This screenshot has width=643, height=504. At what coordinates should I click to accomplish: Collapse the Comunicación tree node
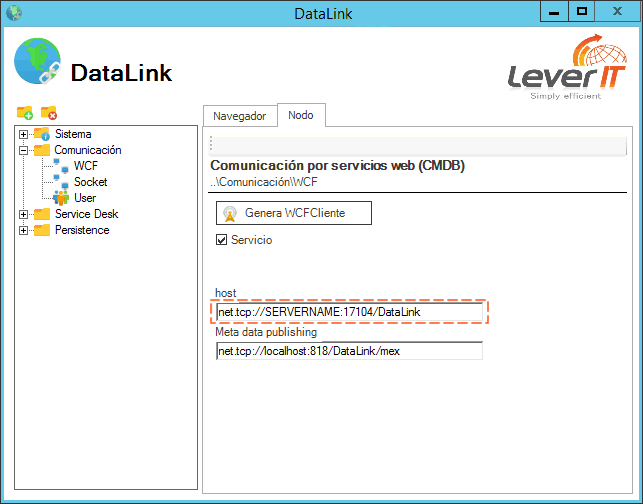23,151
